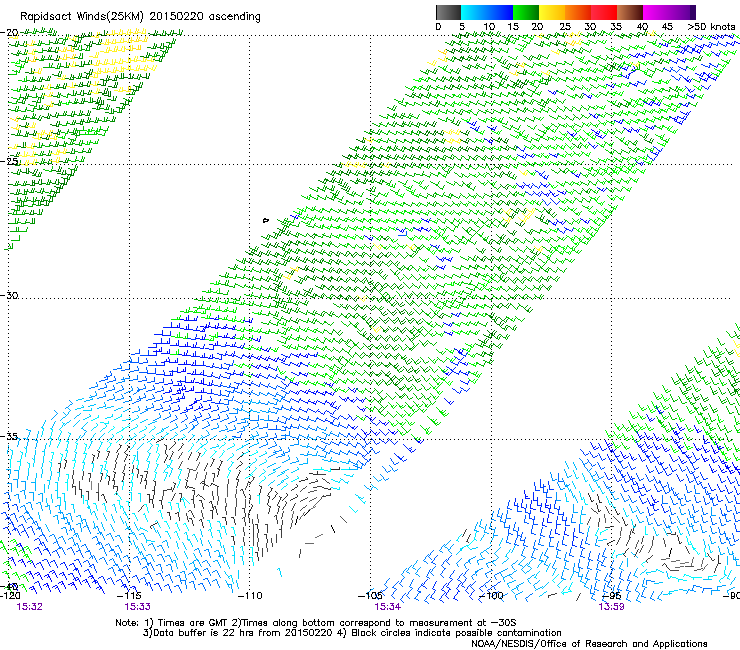The image size is (740, 650).
Task: Click the 'Data buffer is 22 hrs' note line
Action: (352, 633)
